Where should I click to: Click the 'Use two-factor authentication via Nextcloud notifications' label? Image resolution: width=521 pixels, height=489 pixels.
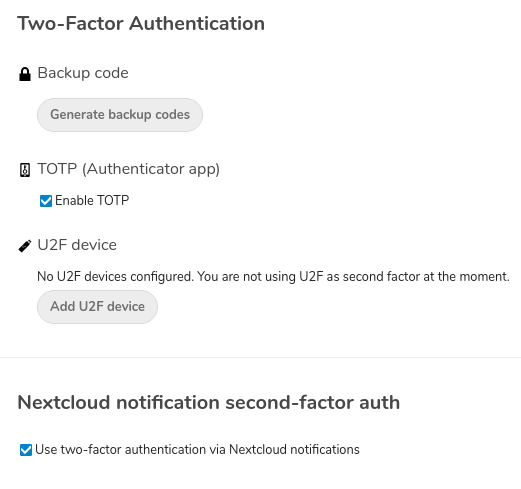click(x=197, y=450)
